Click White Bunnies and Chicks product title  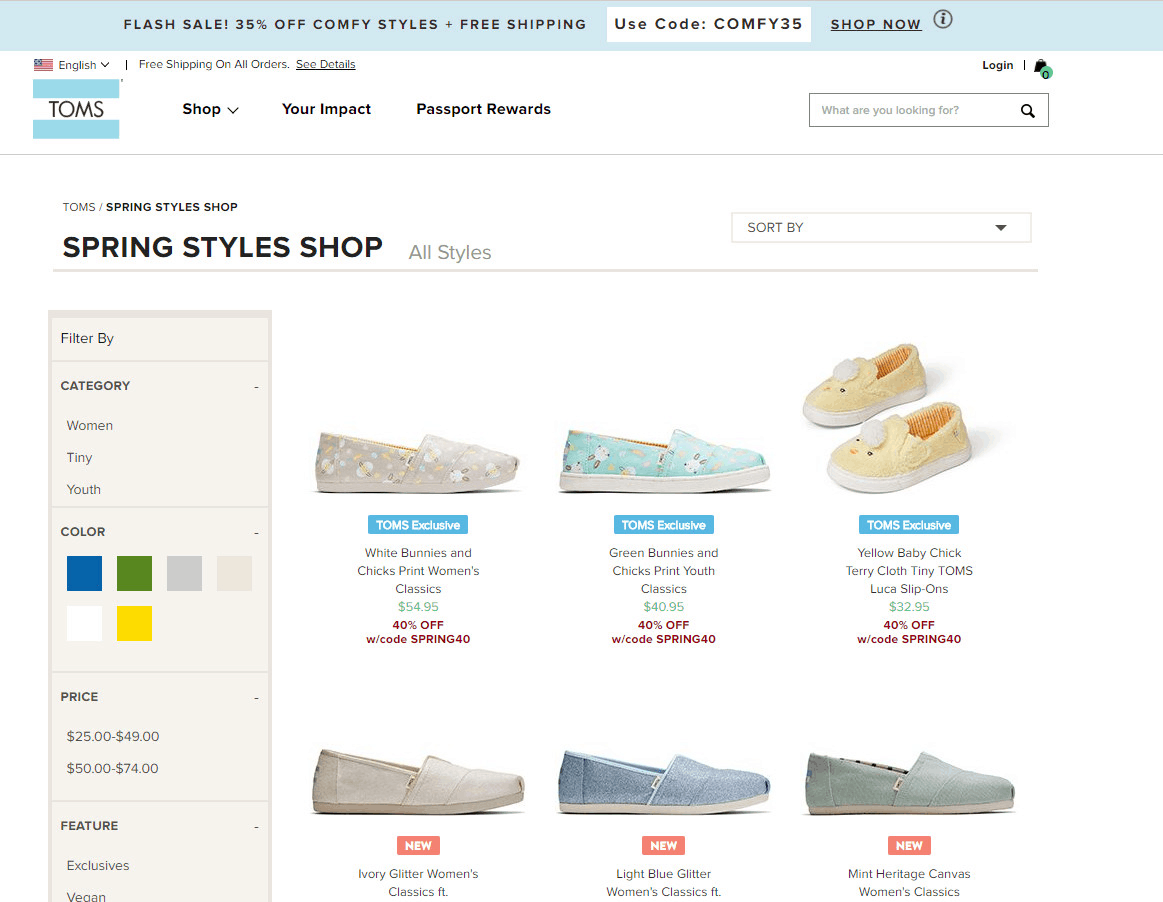coord(418,571)
